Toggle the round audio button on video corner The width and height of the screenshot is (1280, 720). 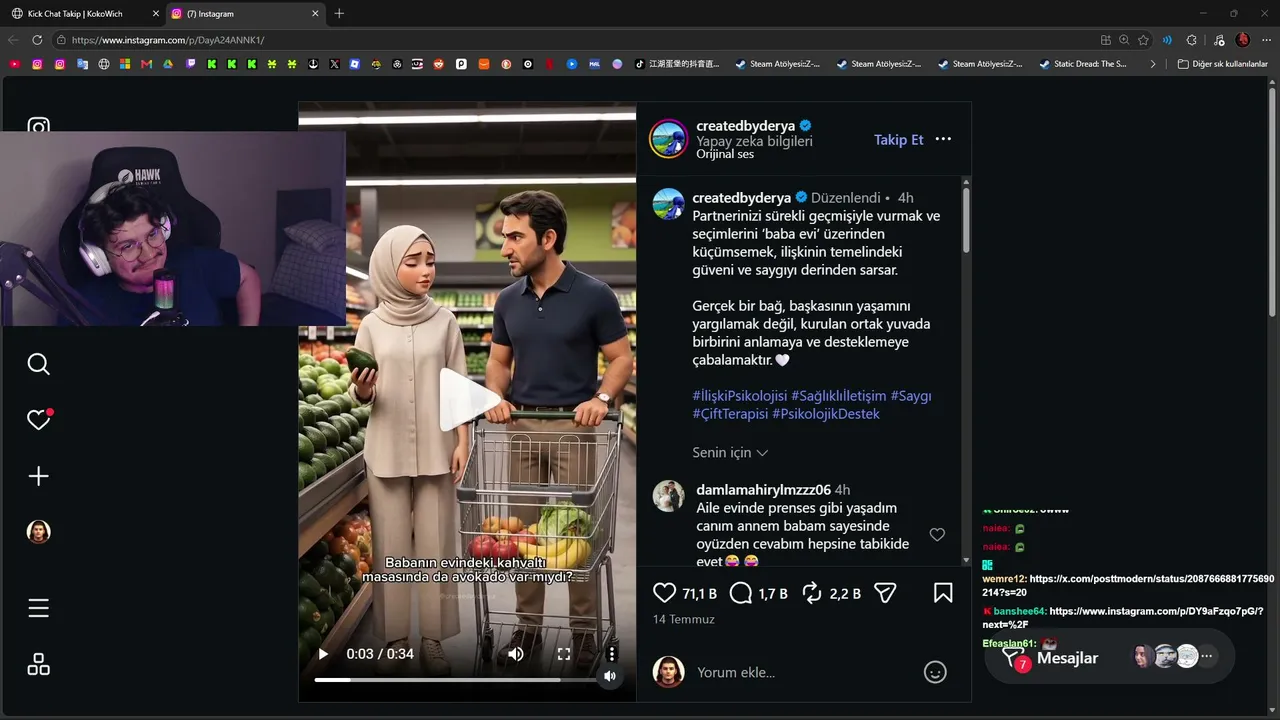click(610, 677)
